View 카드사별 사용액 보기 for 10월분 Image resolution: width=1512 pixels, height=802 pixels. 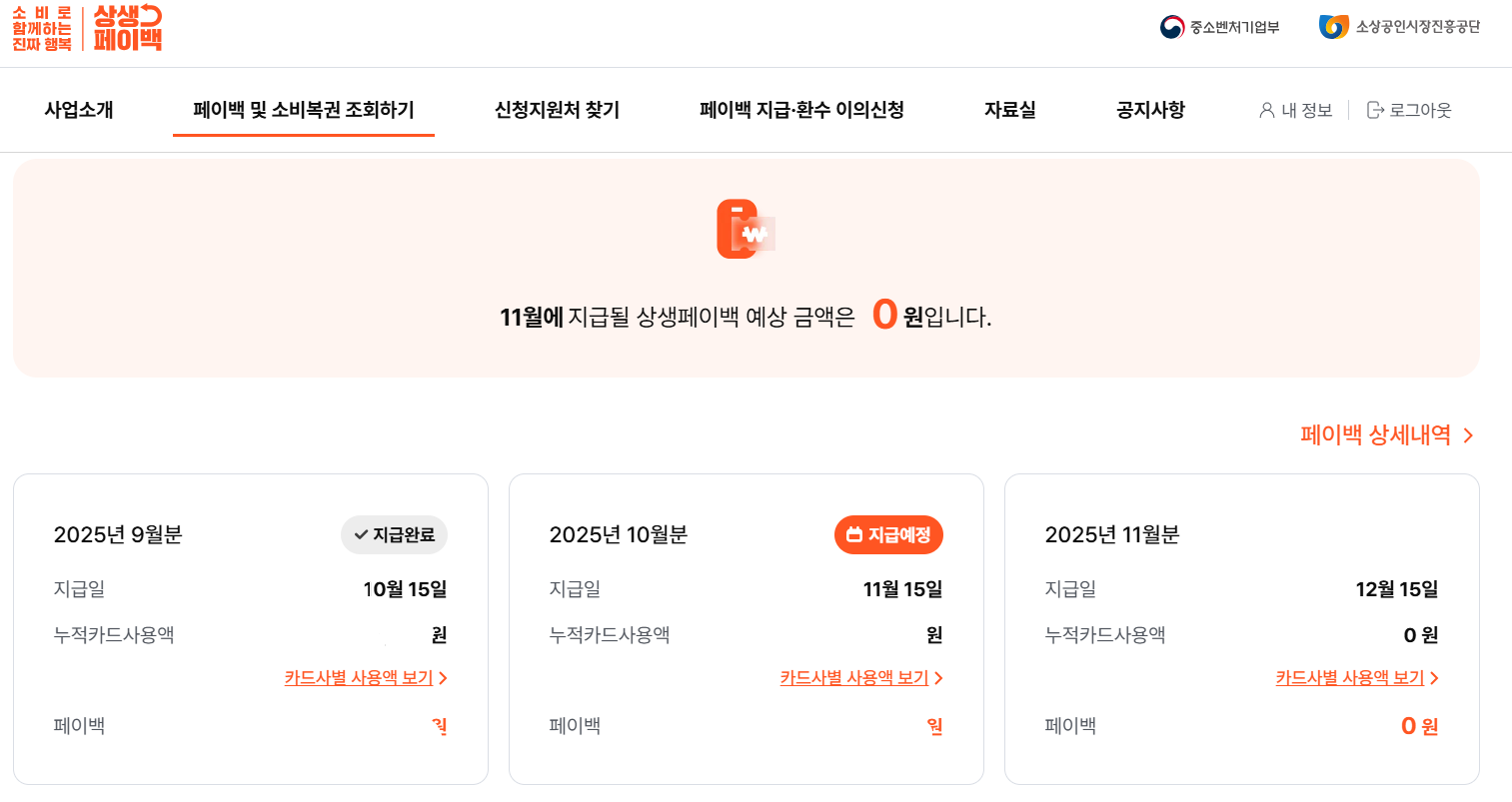click(854, 678)
